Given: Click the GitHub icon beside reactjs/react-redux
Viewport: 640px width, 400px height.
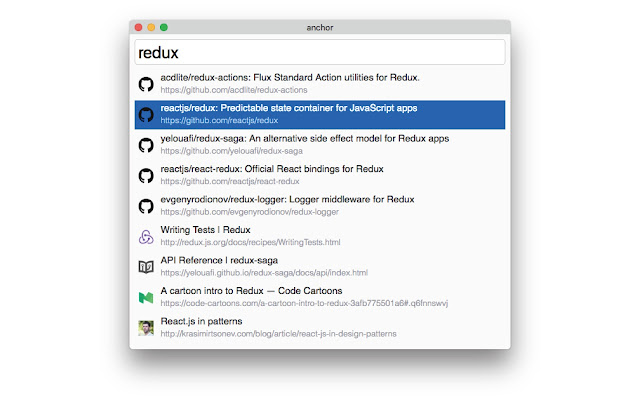Looking at the screenshot, I should coord(146,176).
